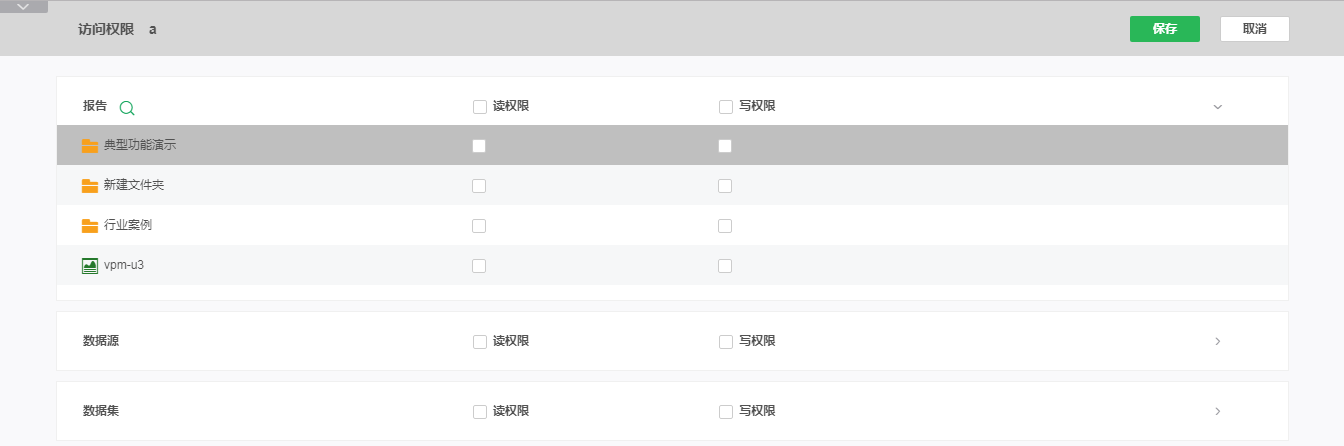
Task: Click the 典型功能演示 folder icon
Action: click(90, 146)
